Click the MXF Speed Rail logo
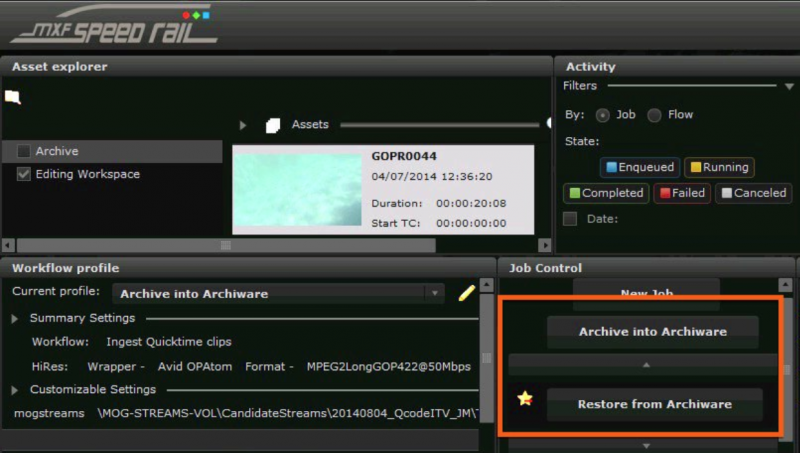This screenshot has height=453, width=800. 114,26
